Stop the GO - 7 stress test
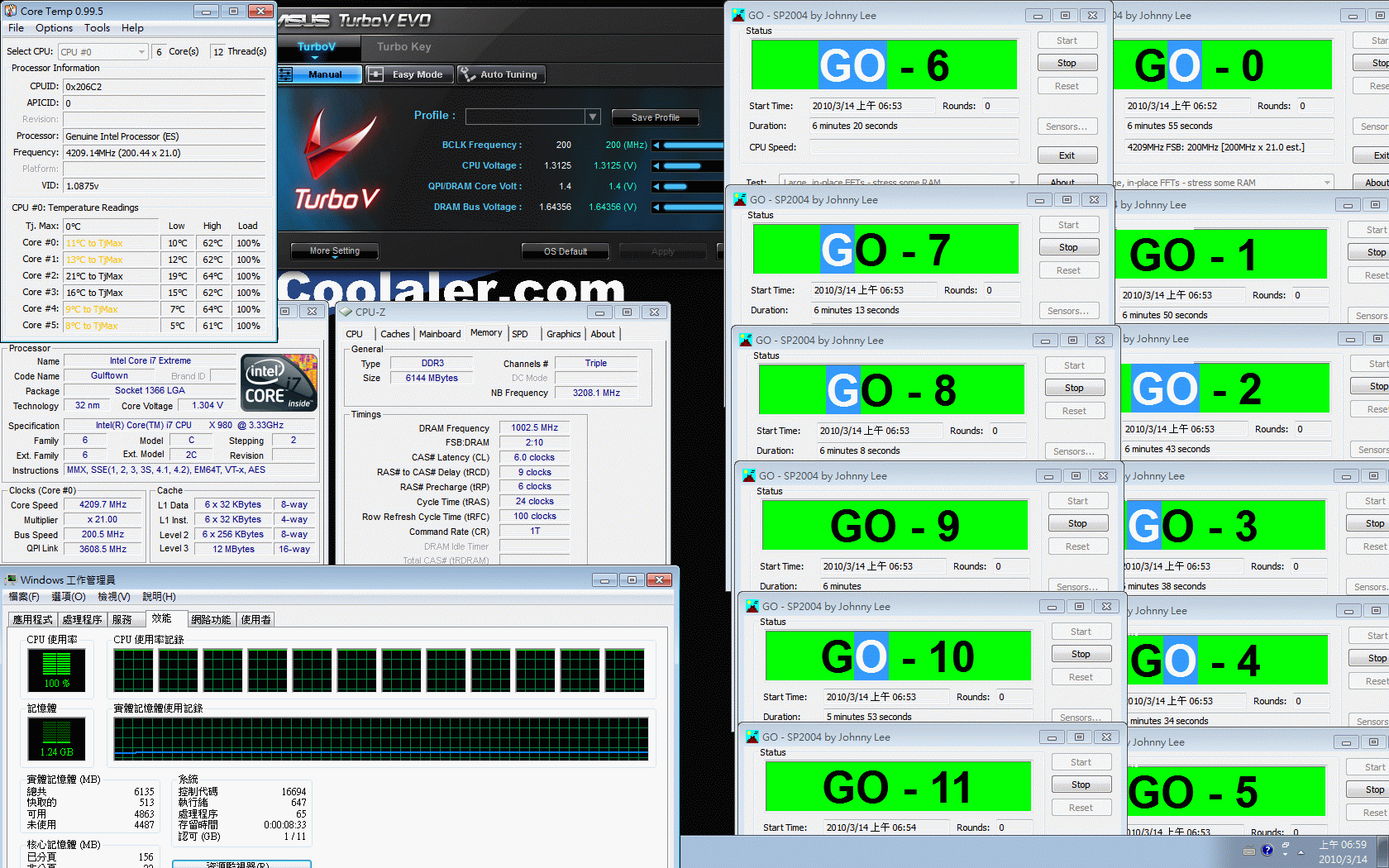This screenshot has height=868, width=1389. (x=1069, y=247)
